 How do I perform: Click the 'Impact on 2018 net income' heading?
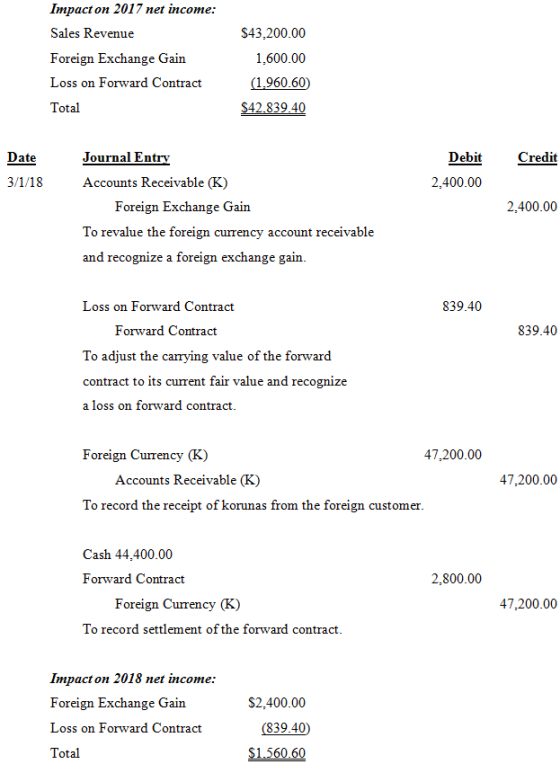coord(133,678)
